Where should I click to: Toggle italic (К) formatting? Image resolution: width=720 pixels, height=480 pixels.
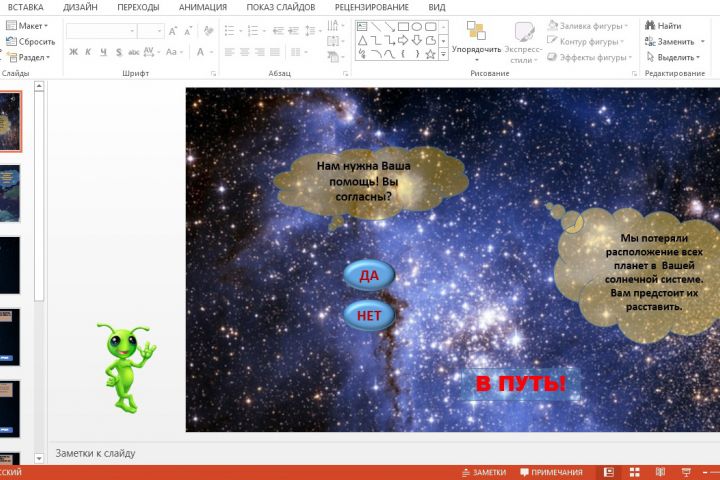pyautogui.click(x=88, y=52)
